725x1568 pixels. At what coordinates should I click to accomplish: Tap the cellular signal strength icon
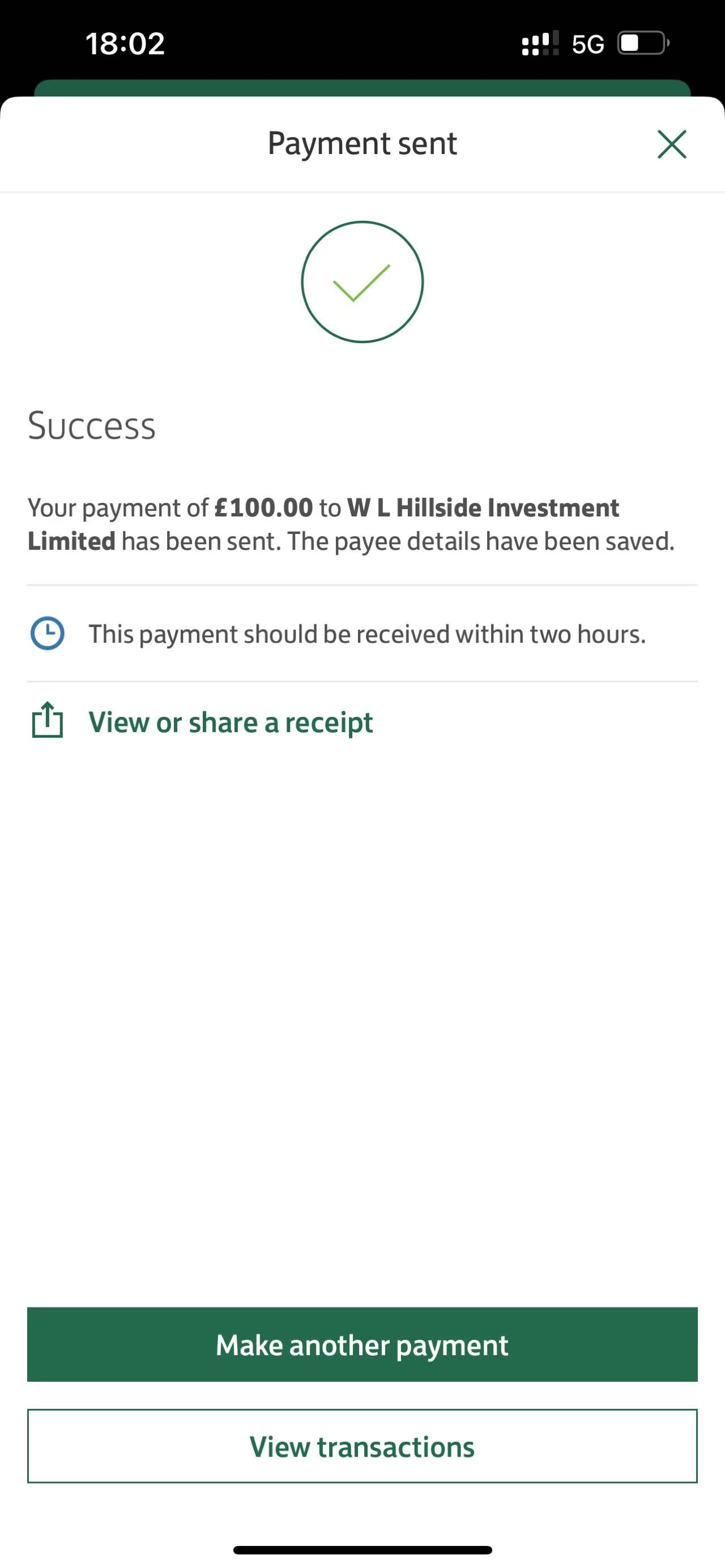(x=540, y=43)
